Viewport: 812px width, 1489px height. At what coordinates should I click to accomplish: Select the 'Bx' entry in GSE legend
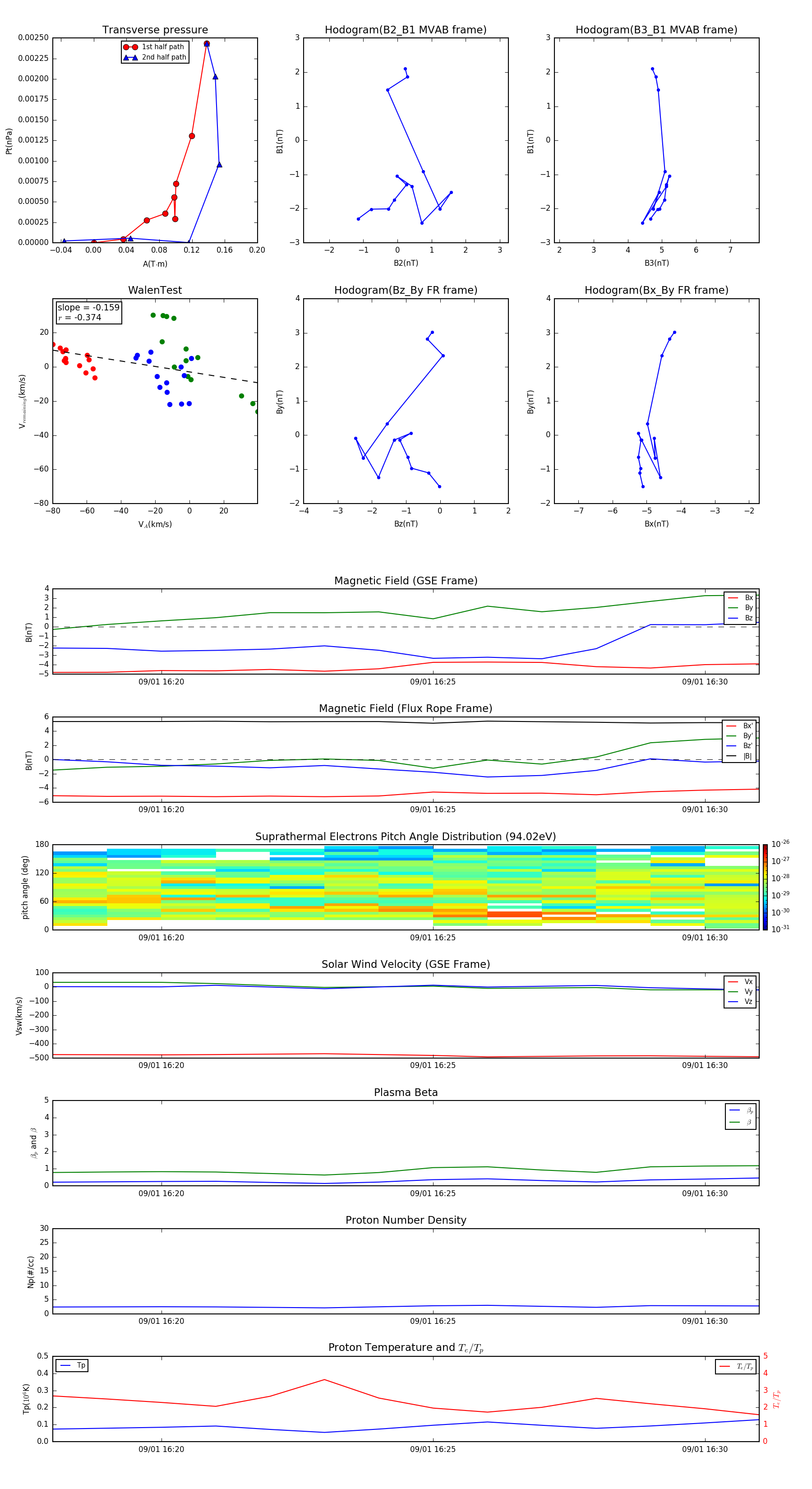click(740, 598)
